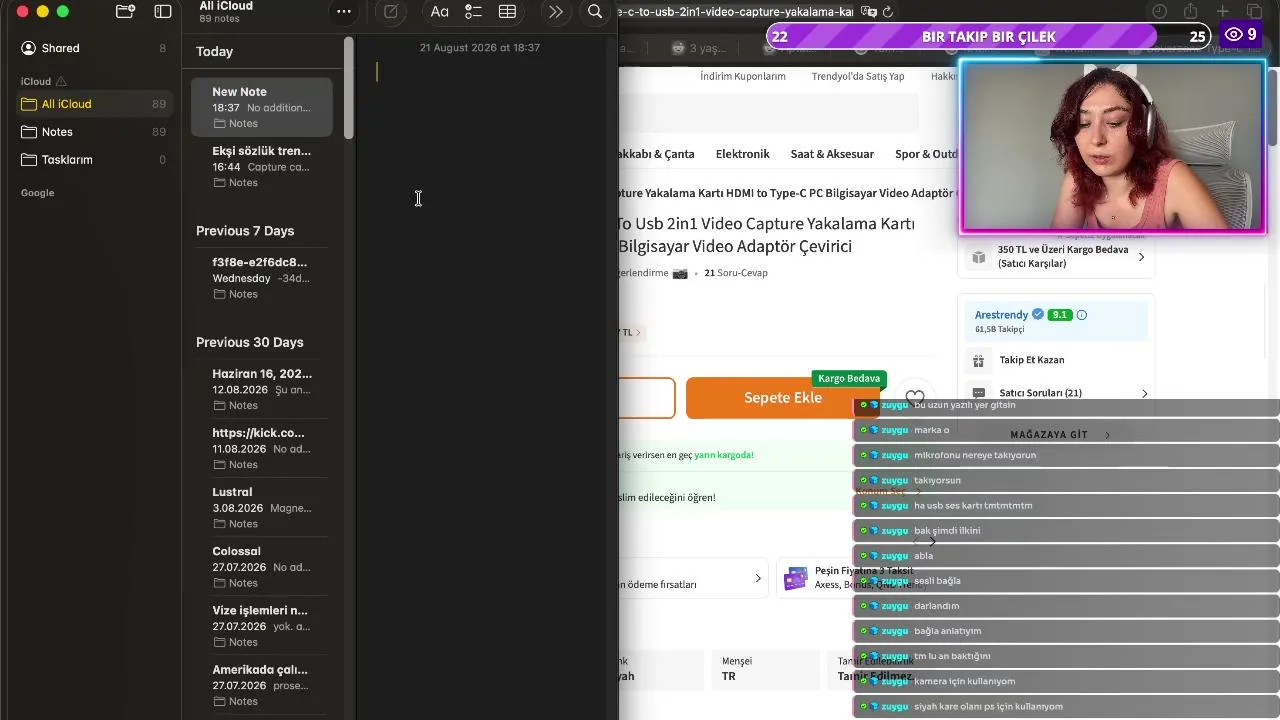Expand Satıcı Soruları (21)

coord(1144,393)
